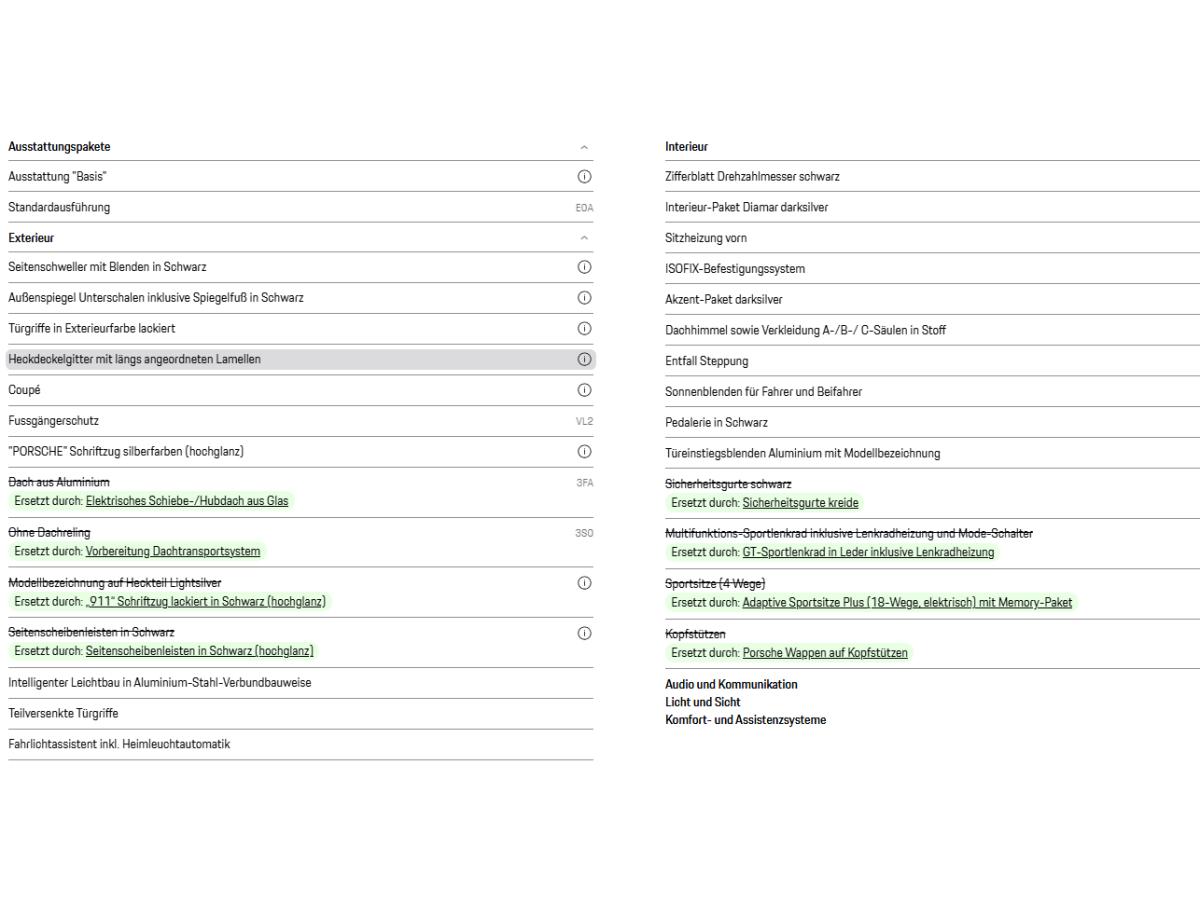Click GT-Sportlenkrad in Leder inklusive Lenkradheizung link
Image resolution: width=1200 pixels, height=900 pixels.
[869, 552]
